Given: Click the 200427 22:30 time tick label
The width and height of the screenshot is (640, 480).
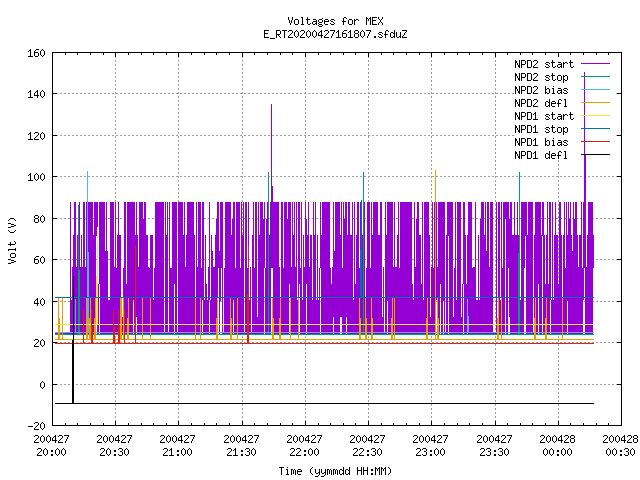Looking at the screenshot, I should coord(367,446).
